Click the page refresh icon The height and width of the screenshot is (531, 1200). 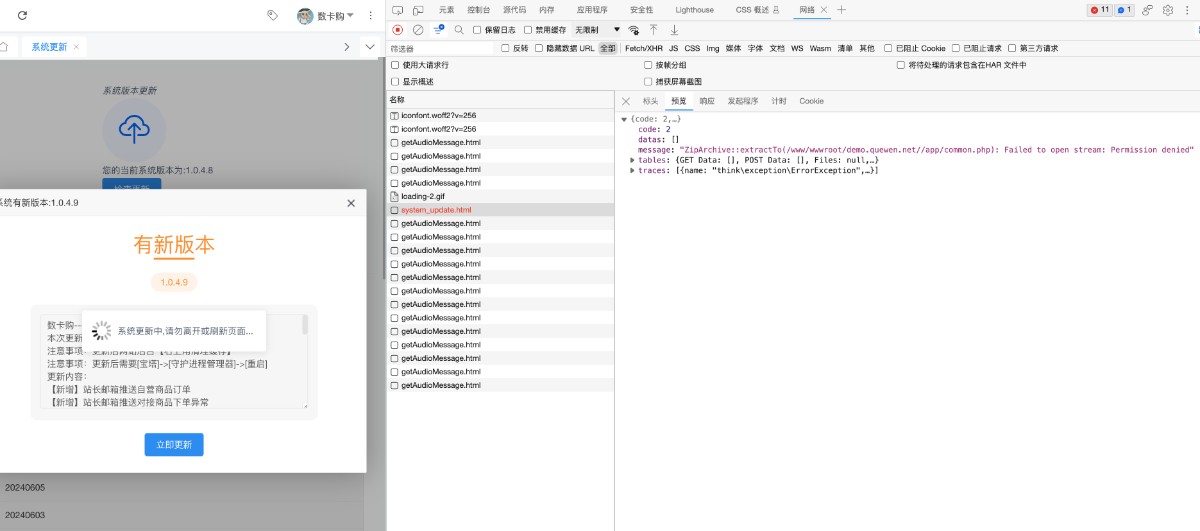[23, 16]
